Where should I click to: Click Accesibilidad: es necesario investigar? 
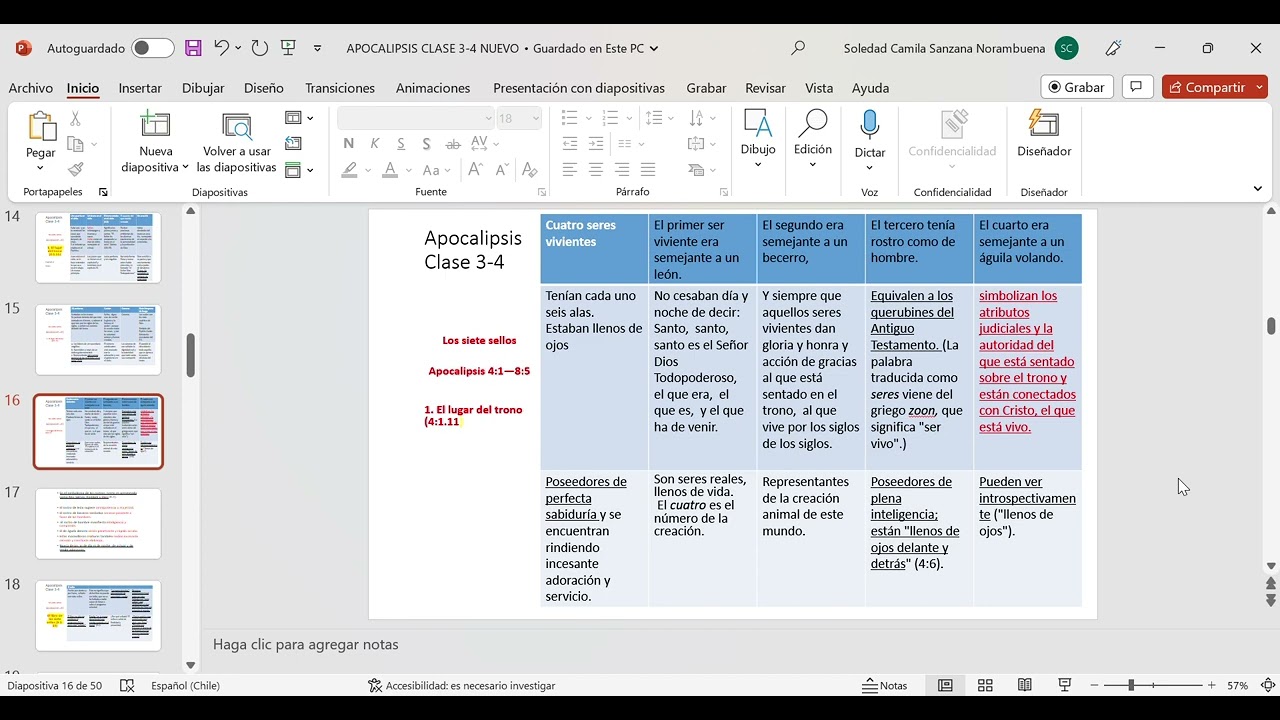tap(461, 685)
